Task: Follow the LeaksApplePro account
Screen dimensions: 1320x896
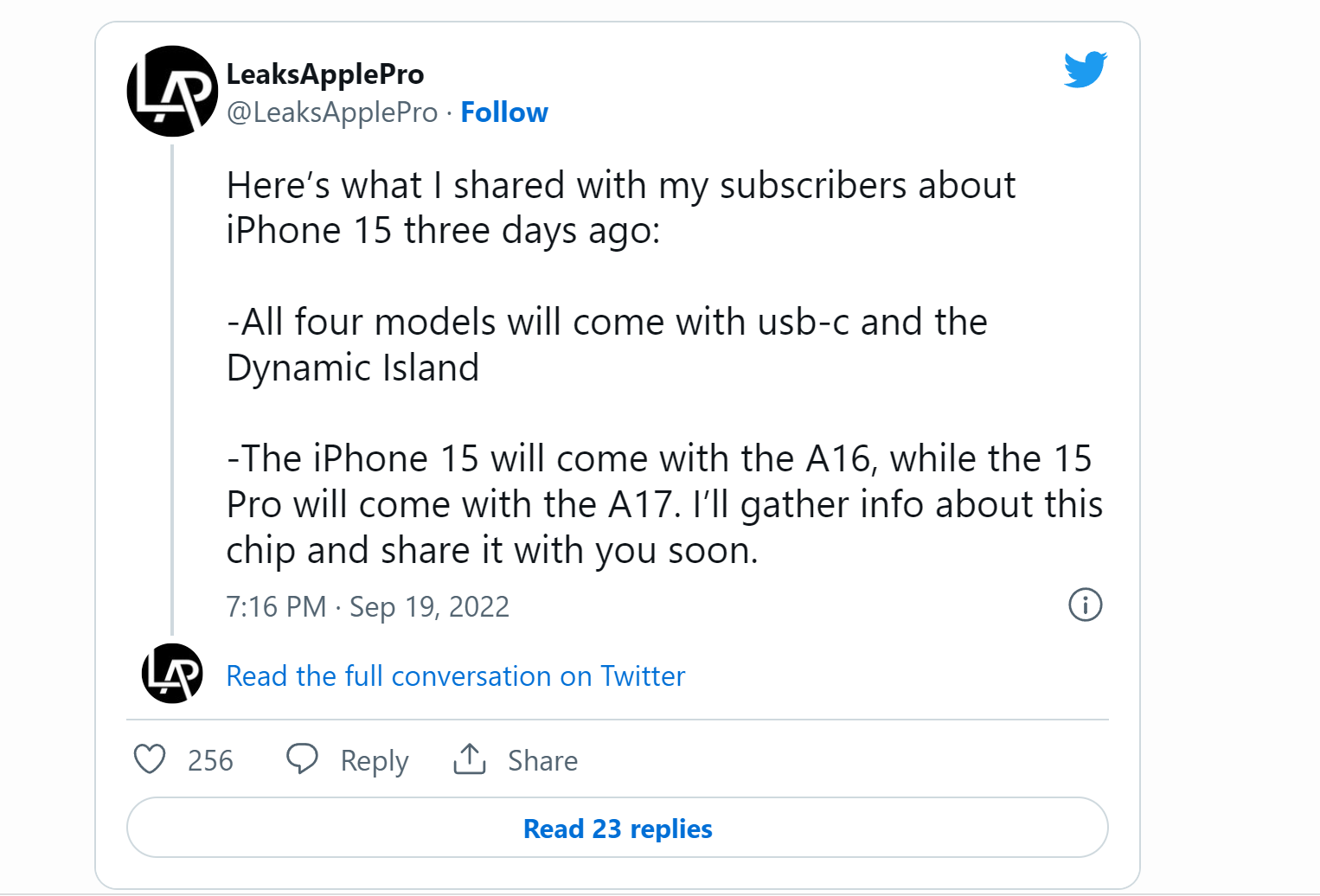Action: click(504, 112)
